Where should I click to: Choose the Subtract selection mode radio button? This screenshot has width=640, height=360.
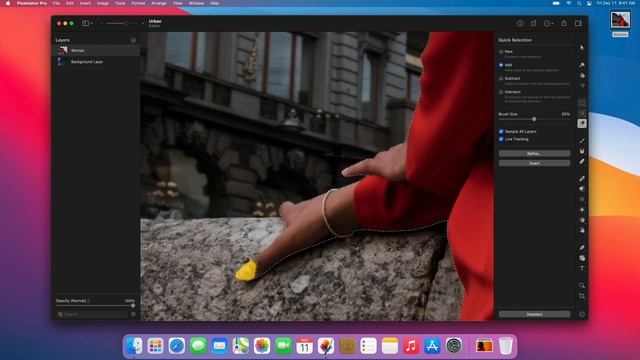point(501,78)
